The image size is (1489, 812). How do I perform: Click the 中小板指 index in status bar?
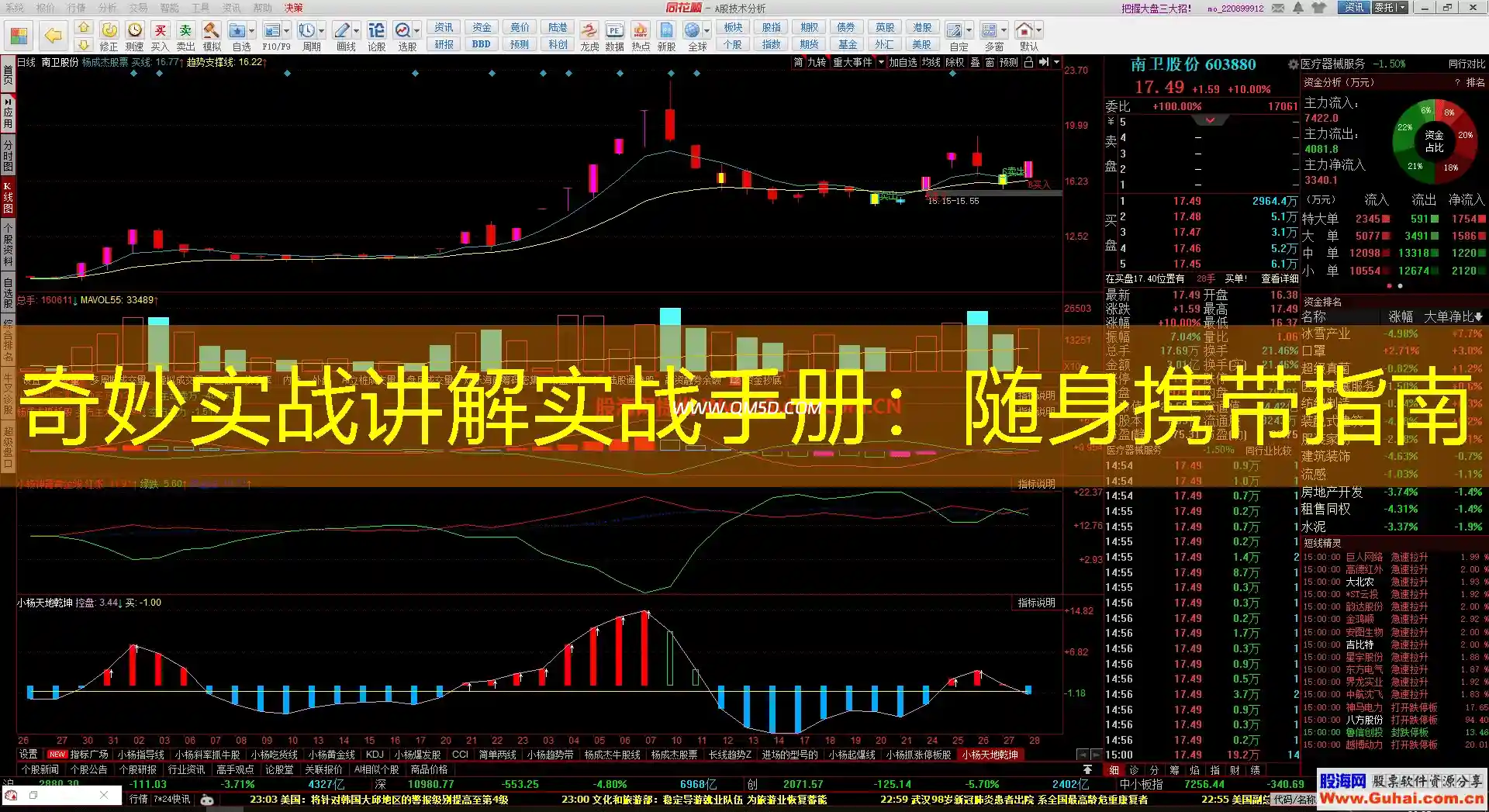(x=1140, y=785)
